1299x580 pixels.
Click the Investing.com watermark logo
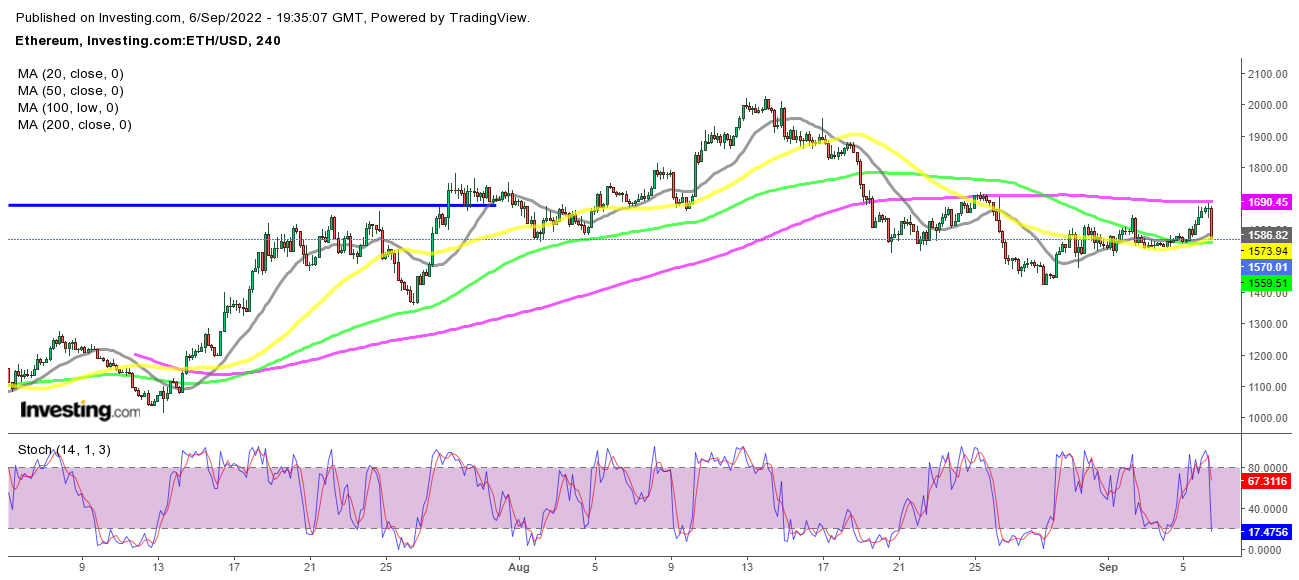click(x=80, y=410)
